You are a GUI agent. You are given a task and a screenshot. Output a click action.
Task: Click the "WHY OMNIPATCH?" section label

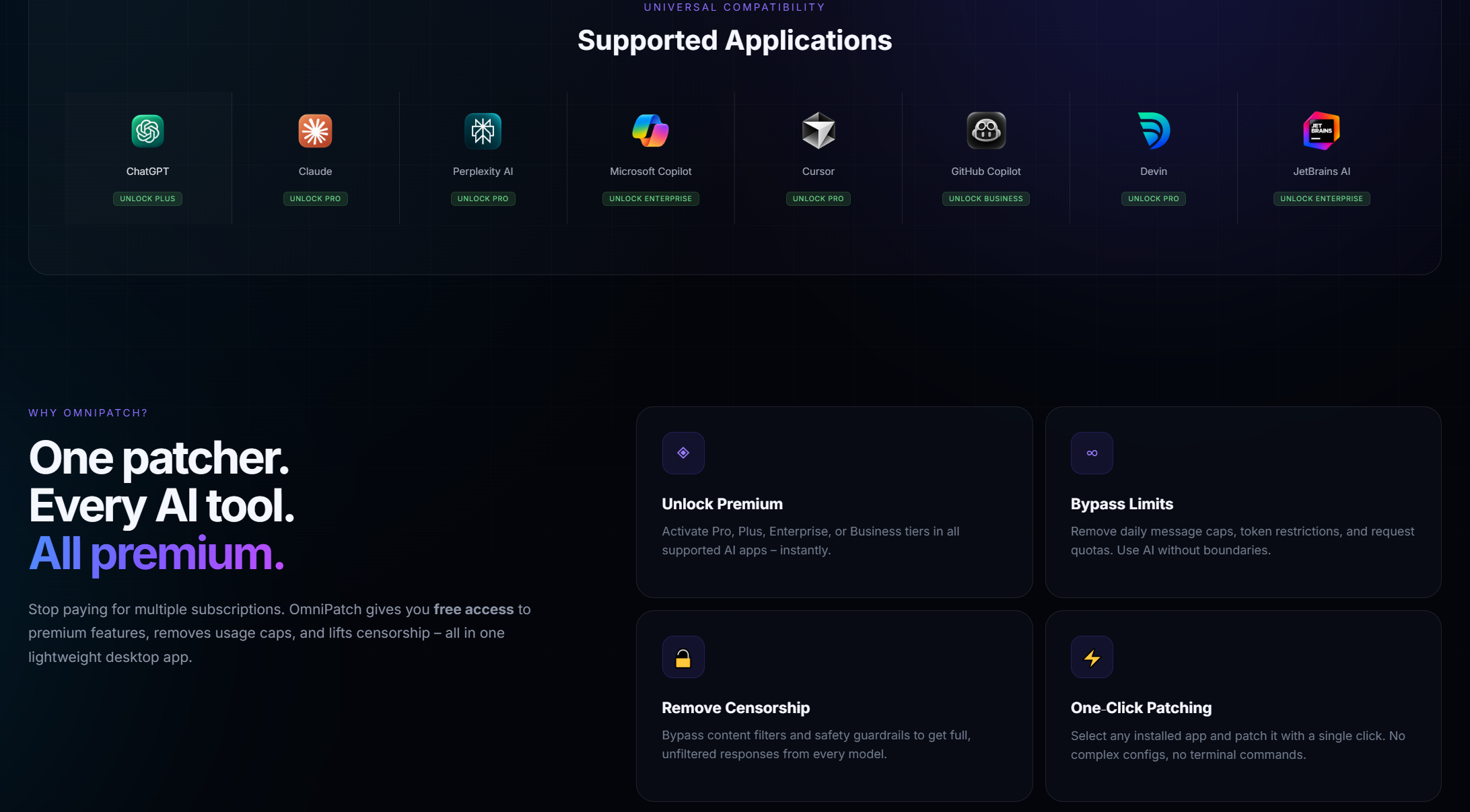tap(88, 413)
